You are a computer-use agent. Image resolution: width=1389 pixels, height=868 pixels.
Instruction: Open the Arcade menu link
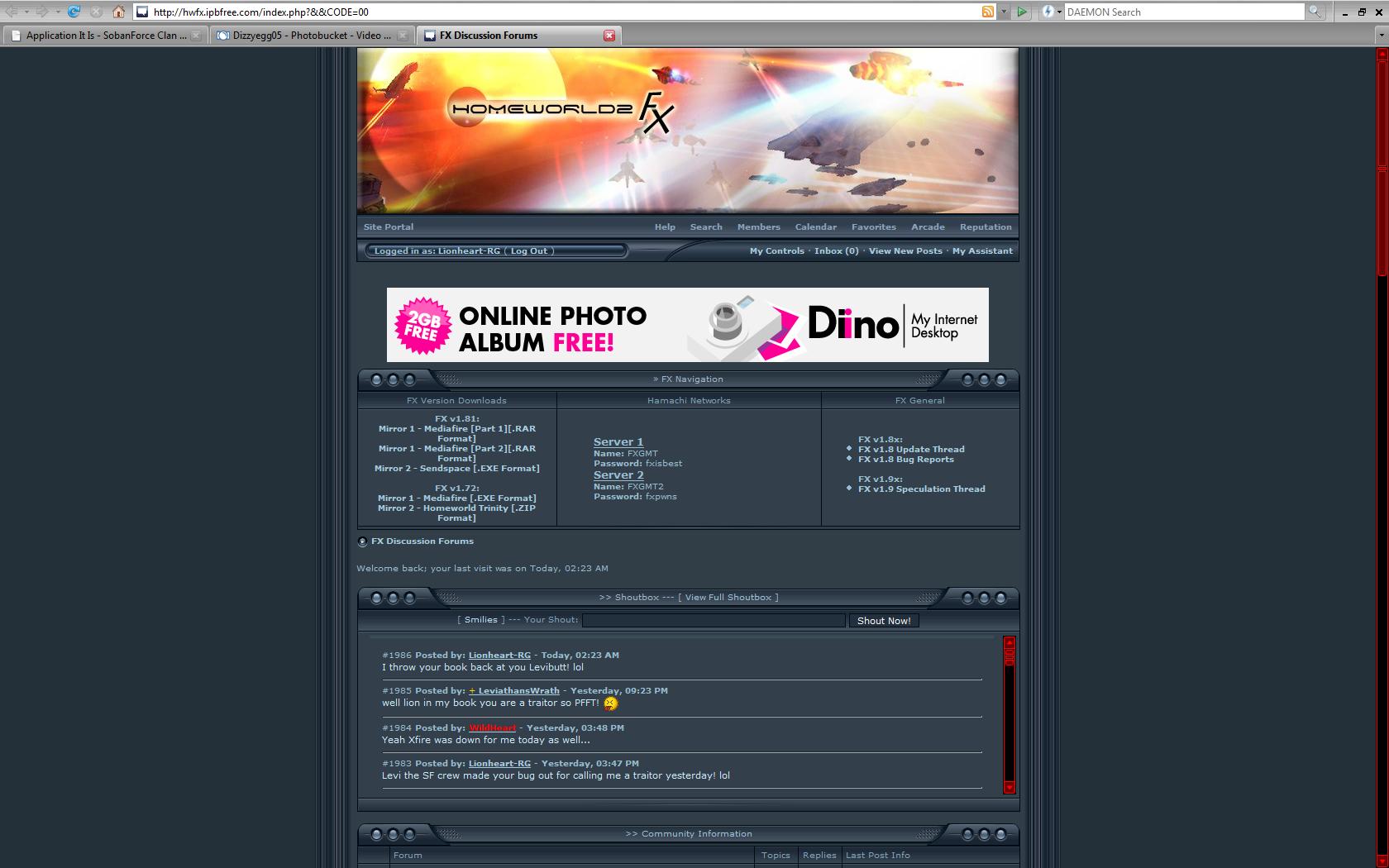pyautogui.click(x=928, y=227)
